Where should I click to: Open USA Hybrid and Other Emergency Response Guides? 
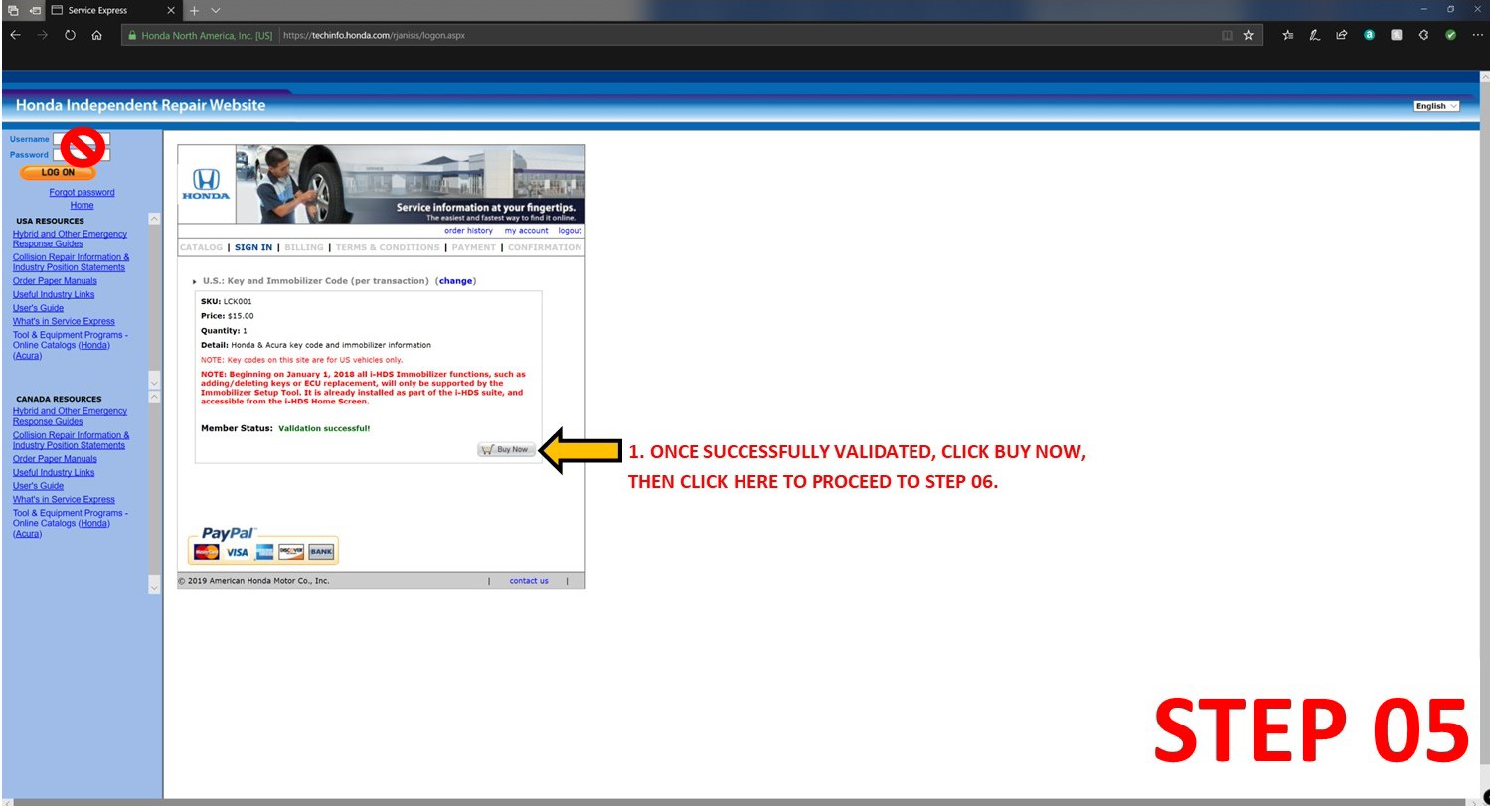(70, 239)
